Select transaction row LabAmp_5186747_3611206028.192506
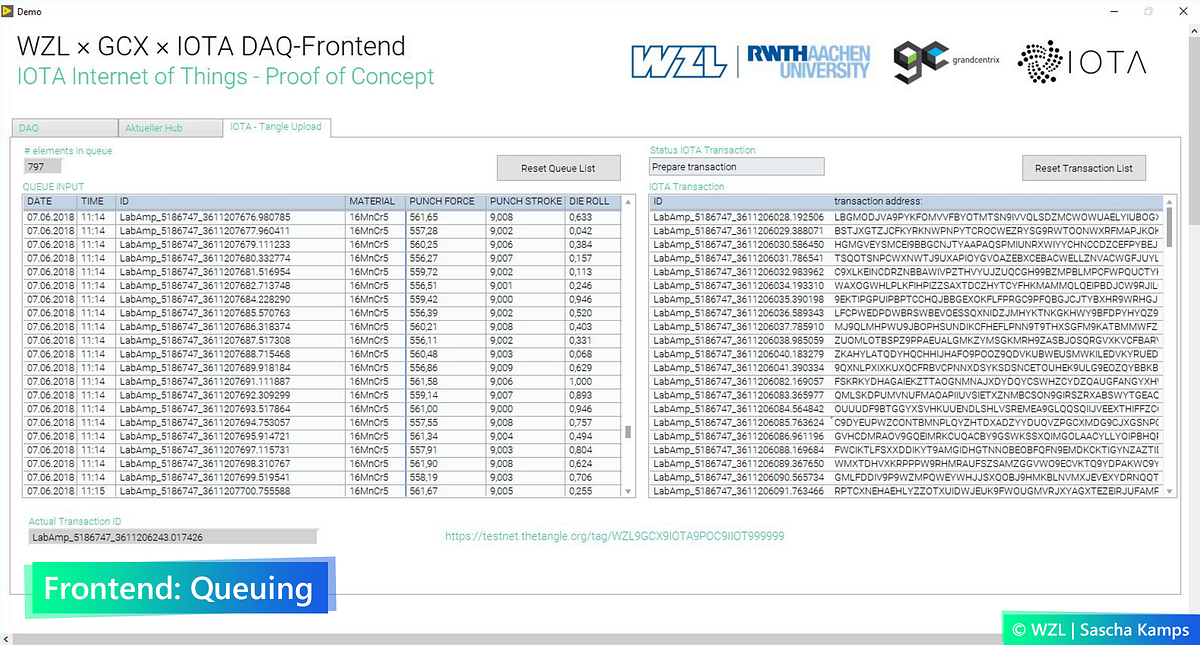Viewport: 1200px width, 645px height. 905,216
